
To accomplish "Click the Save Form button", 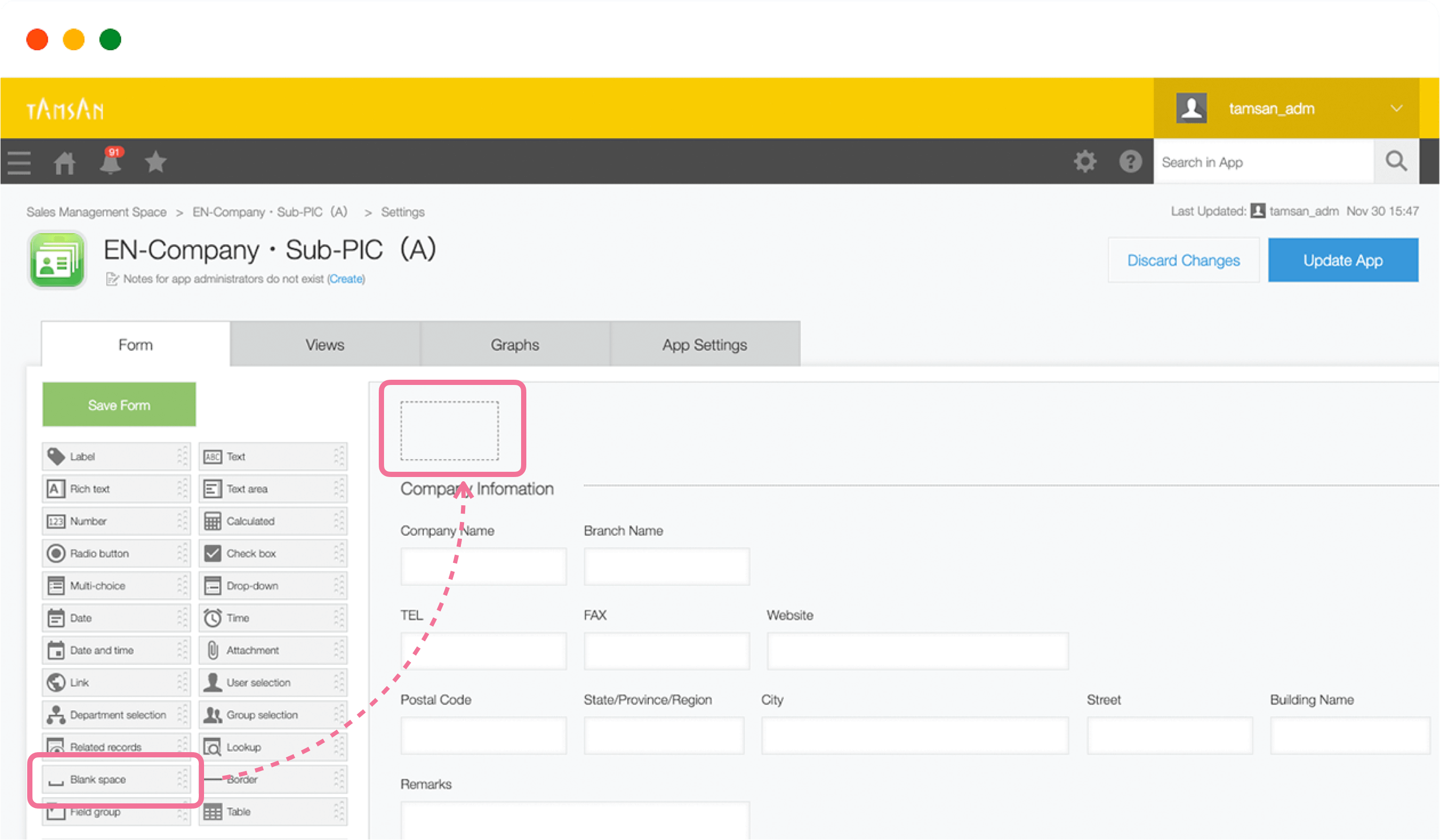I will (x=119, y=405).
